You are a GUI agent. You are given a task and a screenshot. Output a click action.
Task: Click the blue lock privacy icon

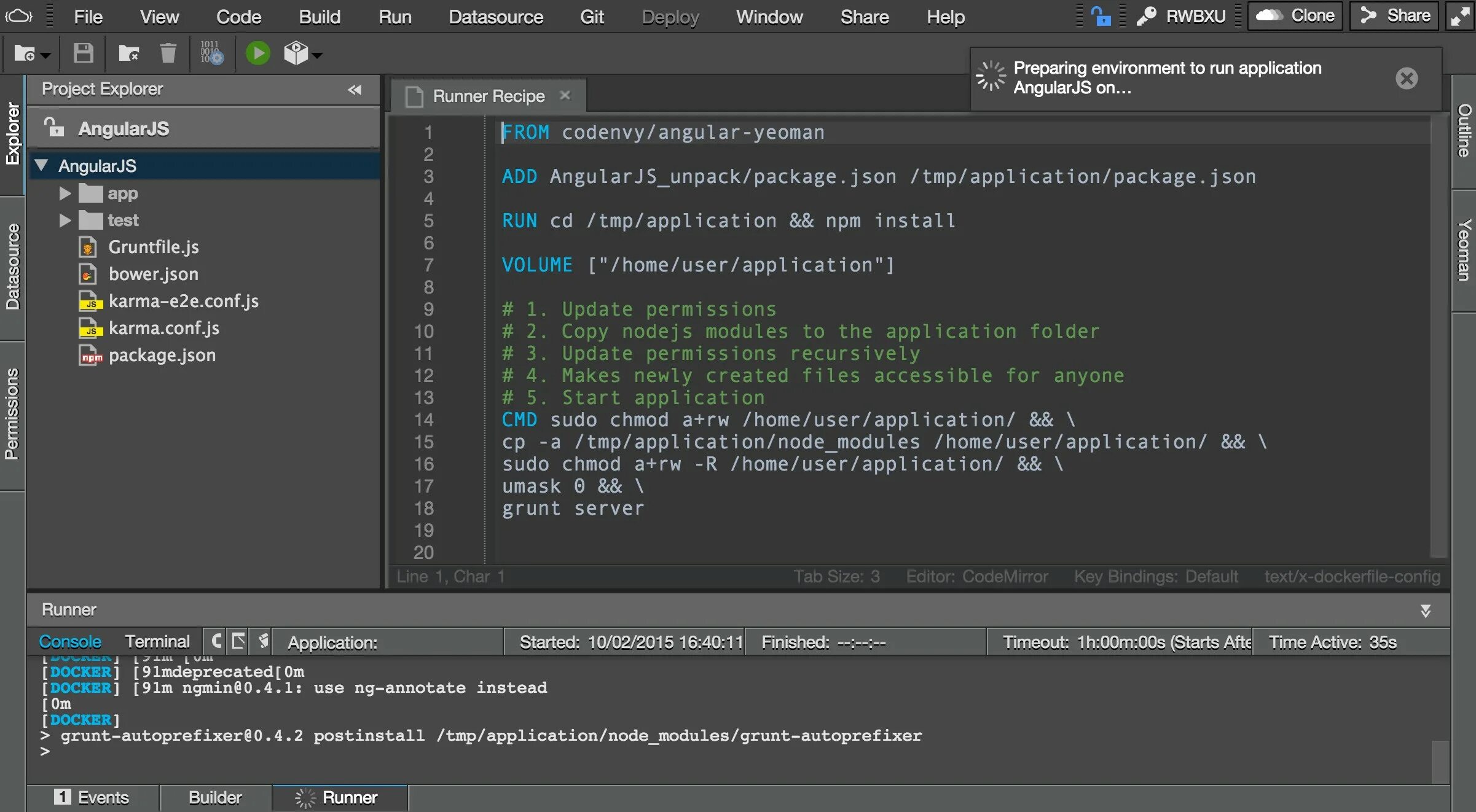[x=1101, y=16]
